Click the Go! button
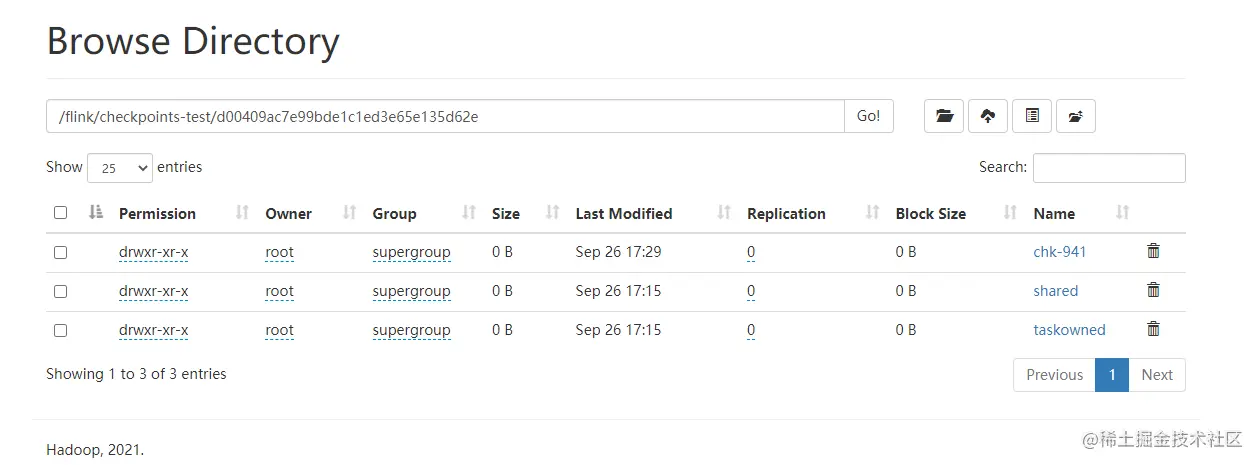The height and width of the screenshot is (465, 1258). pyautogui.click(x=869, y=116)
